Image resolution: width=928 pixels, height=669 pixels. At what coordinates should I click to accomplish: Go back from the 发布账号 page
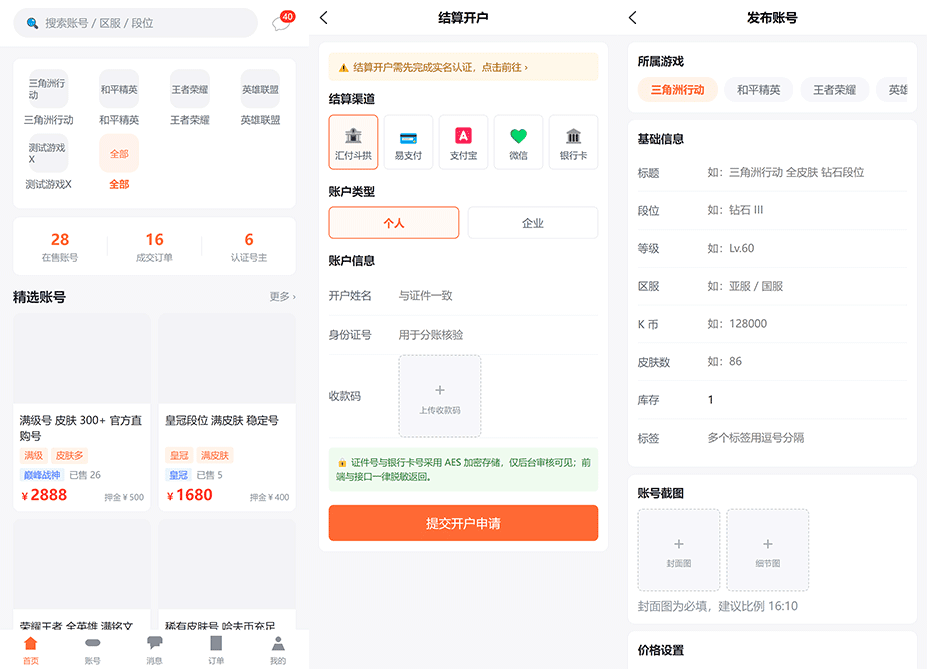(x=633, y=18)
